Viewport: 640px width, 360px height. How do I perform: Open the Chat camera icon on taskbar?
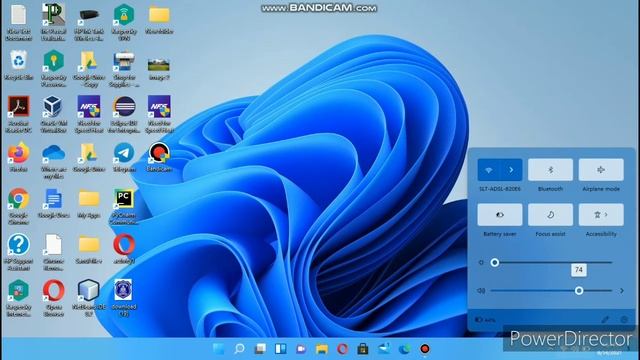(x=301, y=349)
